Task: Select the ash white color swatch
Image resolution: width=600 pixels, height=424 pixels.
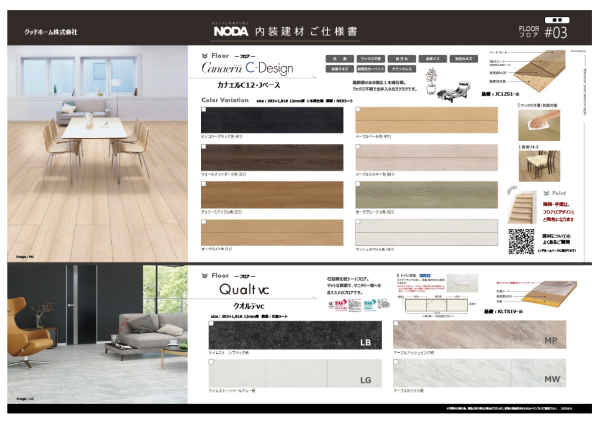Action: click(427, 232)
